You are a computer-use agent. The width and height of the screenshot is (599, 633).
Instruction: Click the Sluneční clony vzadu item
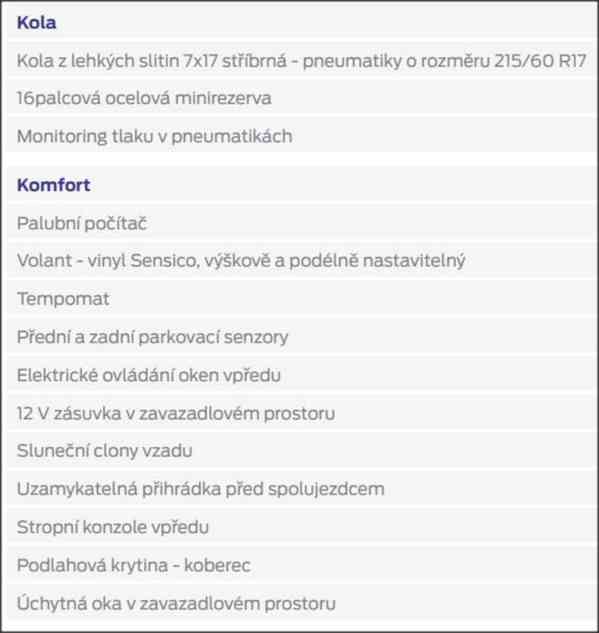(x=301, y=451)
